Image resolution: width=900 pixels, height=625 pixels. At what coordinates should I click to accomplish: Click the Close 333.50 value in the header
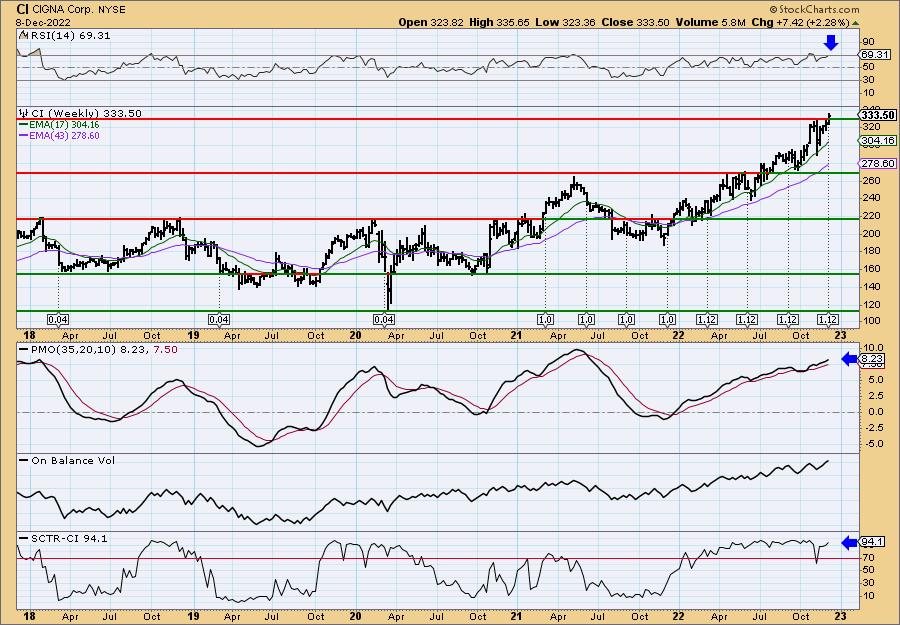coord(635,22)
